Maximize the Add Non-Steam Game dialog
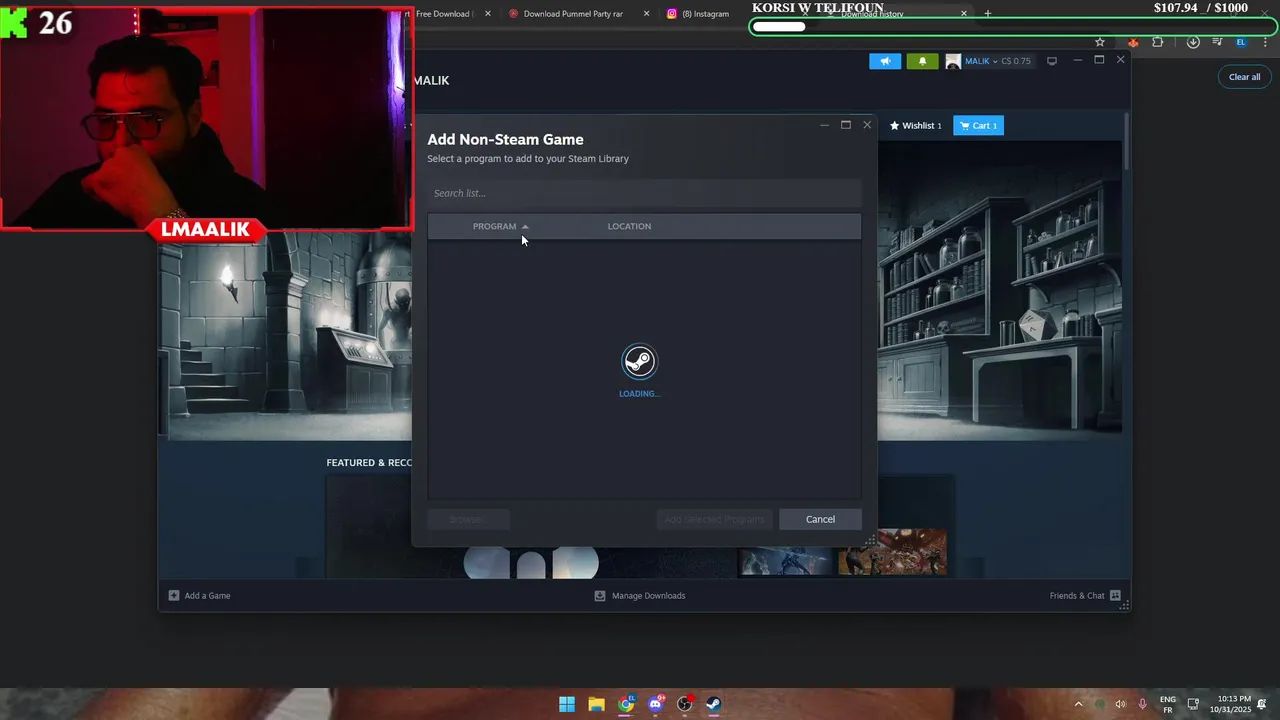The height and width of the screenshot is (720, 1280). pyautogui.click(x=846, y=125)
